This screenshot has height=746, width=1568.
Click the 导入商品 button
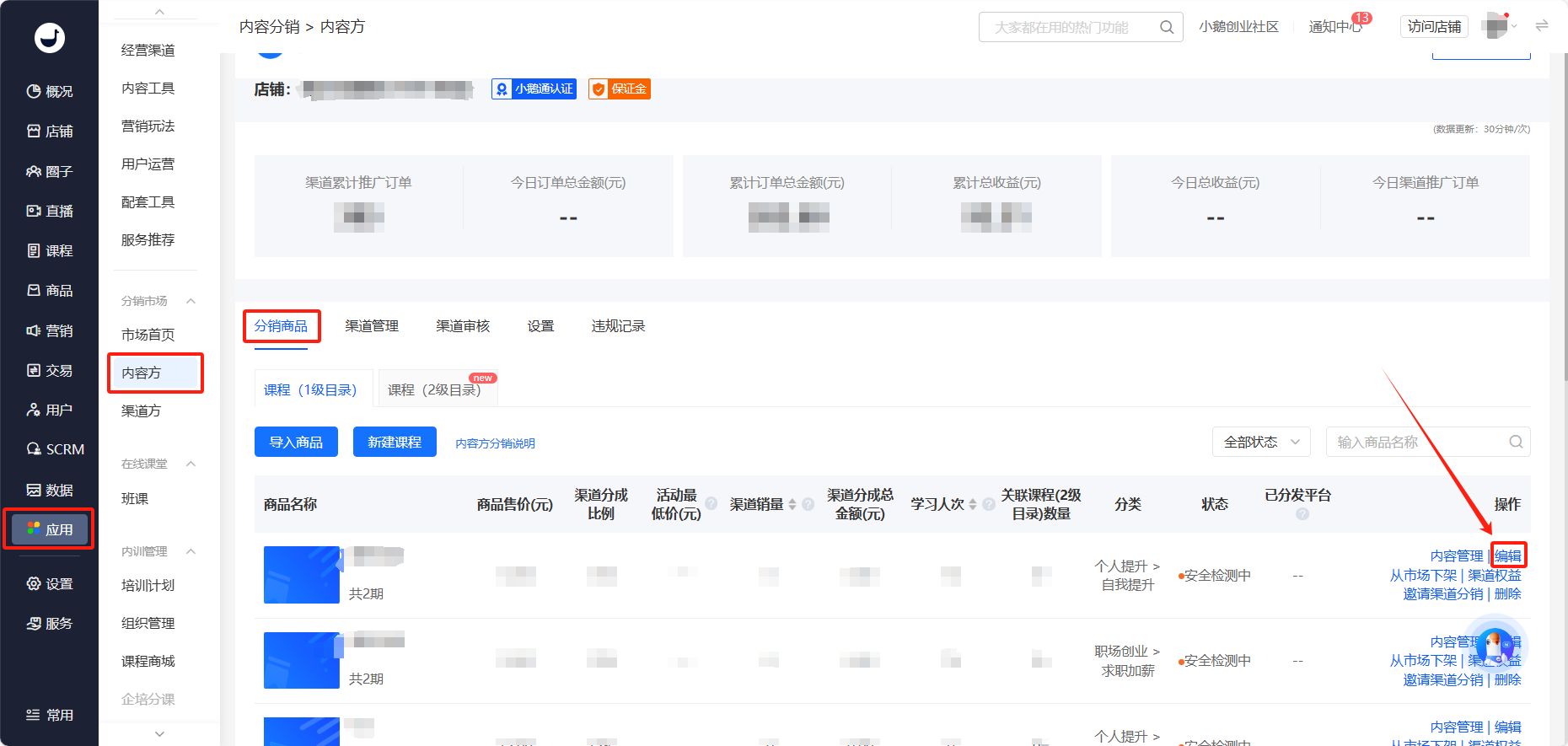[296, 442]
